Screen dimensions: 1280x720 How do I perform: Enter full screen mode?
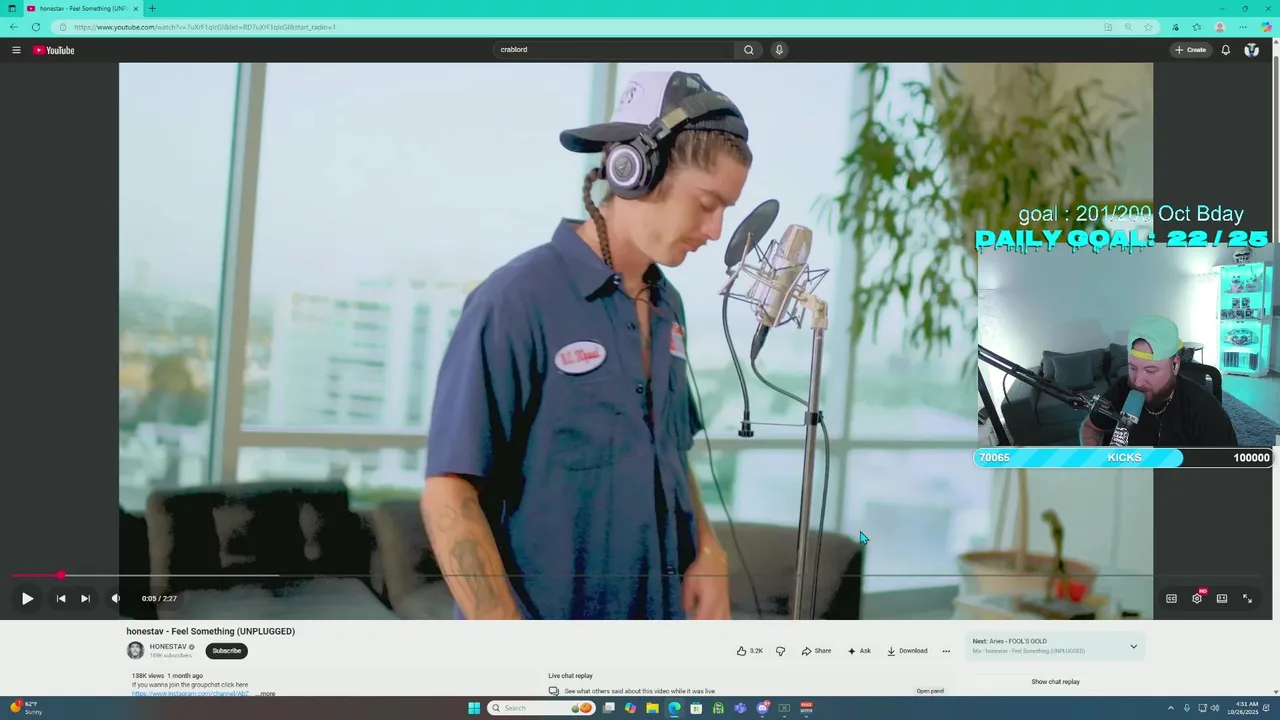[1247, 598]
